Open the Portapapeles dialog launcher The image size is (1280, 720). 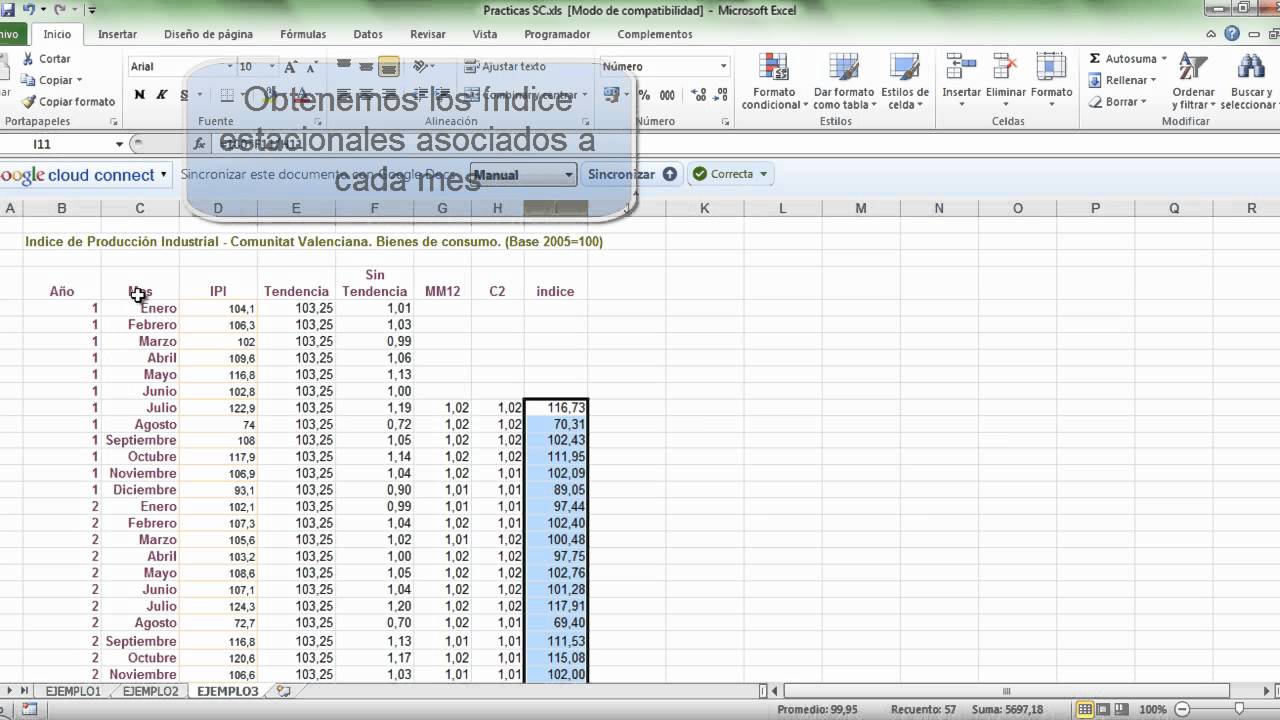point(113,122)
